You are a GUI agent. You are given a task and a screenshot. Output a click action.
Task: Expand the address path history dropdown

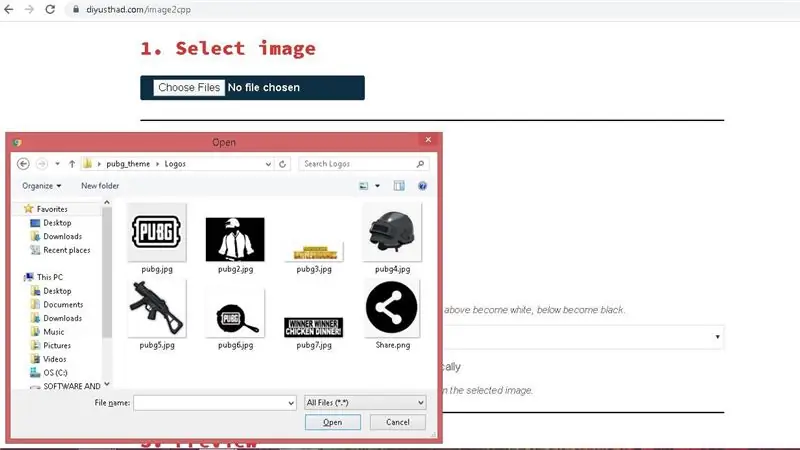268,164
